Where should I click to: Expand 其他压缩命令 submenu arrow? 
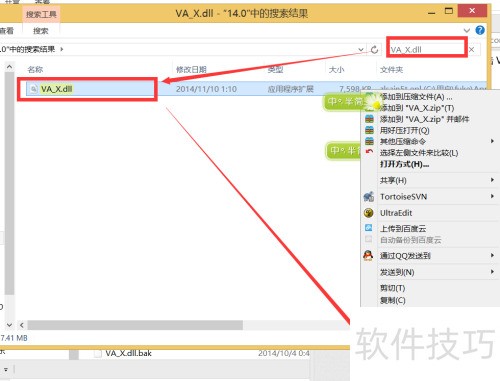pyautogui.click(x=492, y=141)
